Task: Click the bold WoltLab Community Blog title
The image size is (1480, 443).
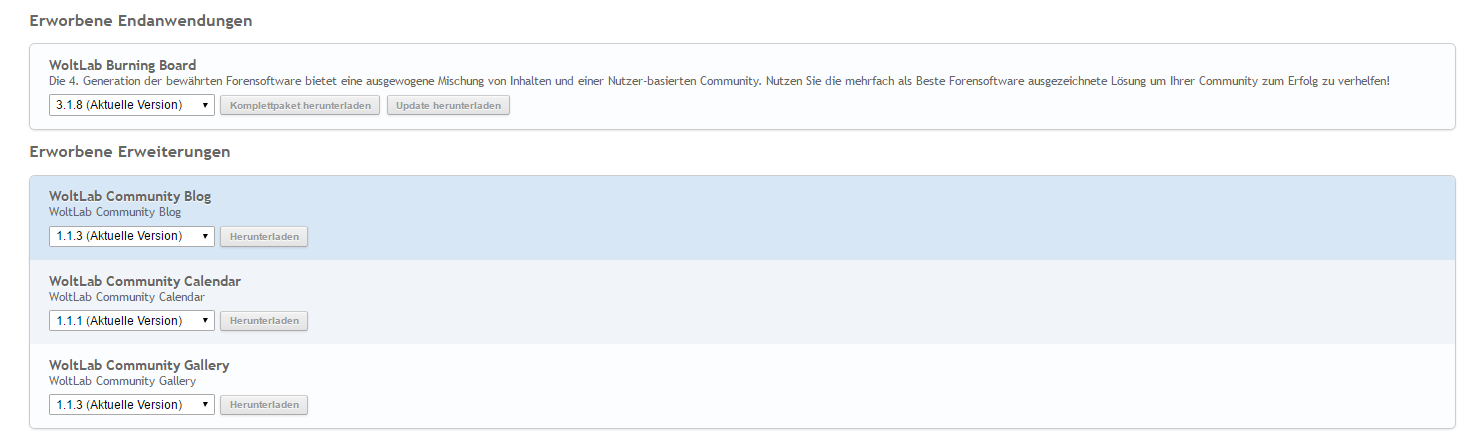Action: tap(130, 196)
